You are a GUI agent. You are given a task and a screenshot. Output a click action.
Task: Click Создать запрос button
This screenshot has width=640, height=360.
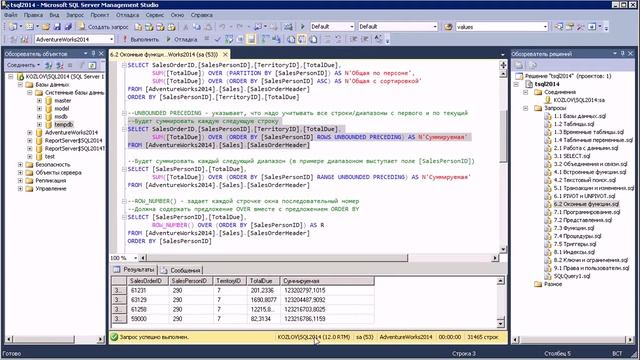(x=104, y=27)
